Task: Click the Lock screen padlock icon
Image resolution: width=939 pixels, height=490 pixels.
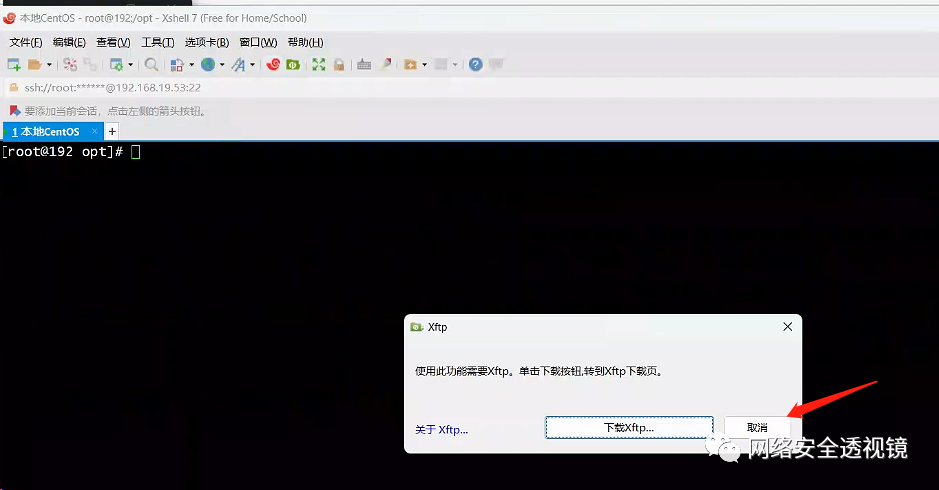Action: click(x=339, y=64)
